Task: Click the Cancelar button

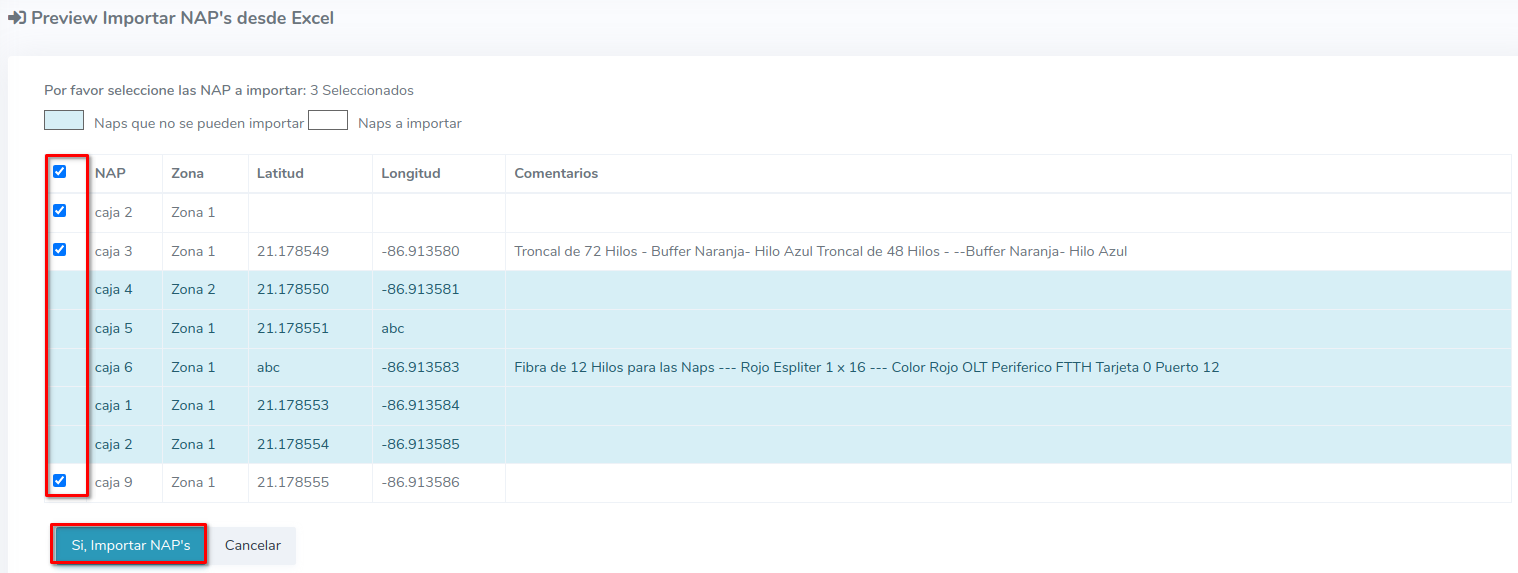Action: (252, 546)
